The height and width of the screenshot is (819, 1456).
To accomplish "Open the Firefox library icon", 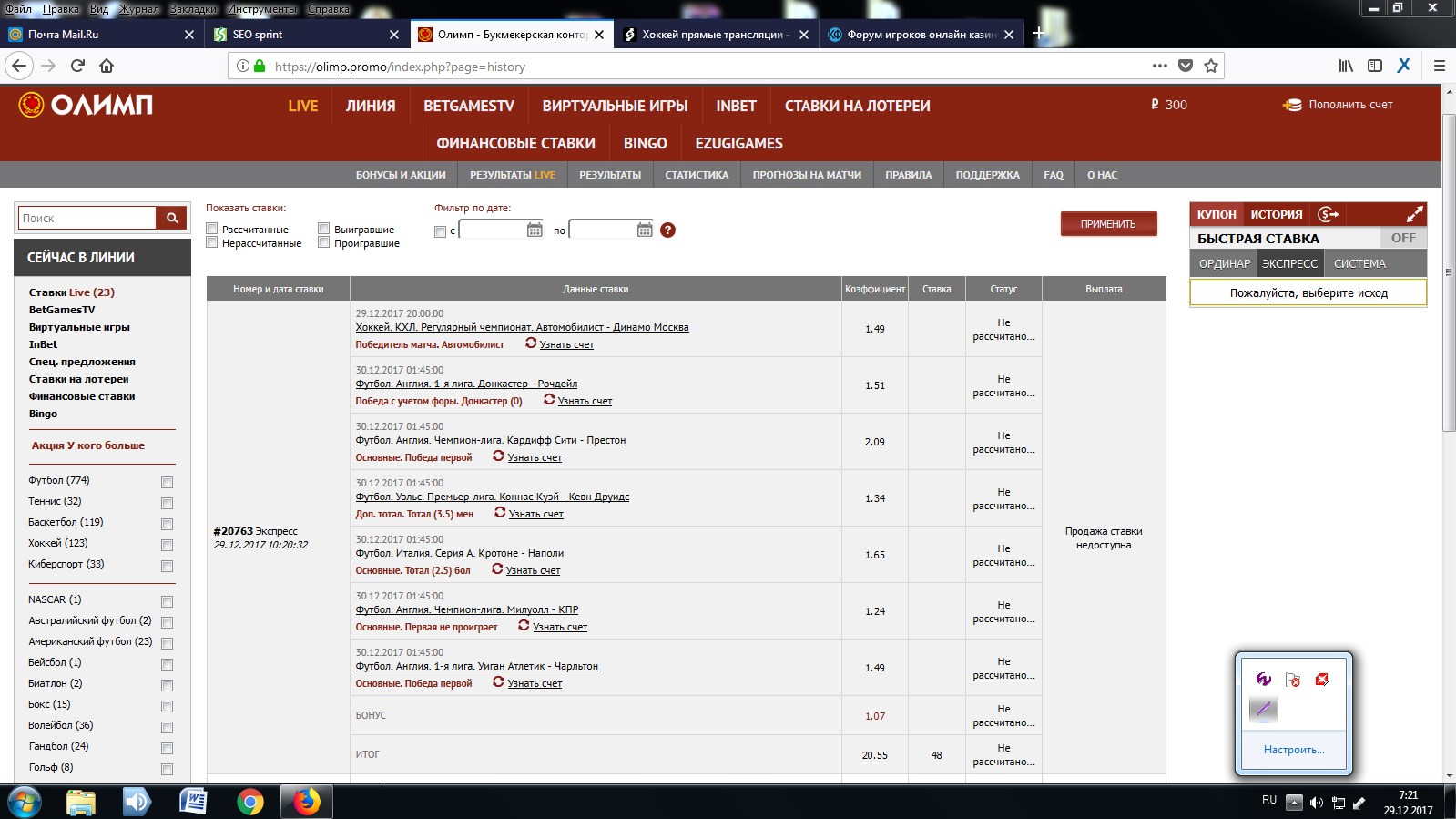I will (1346, 66).
